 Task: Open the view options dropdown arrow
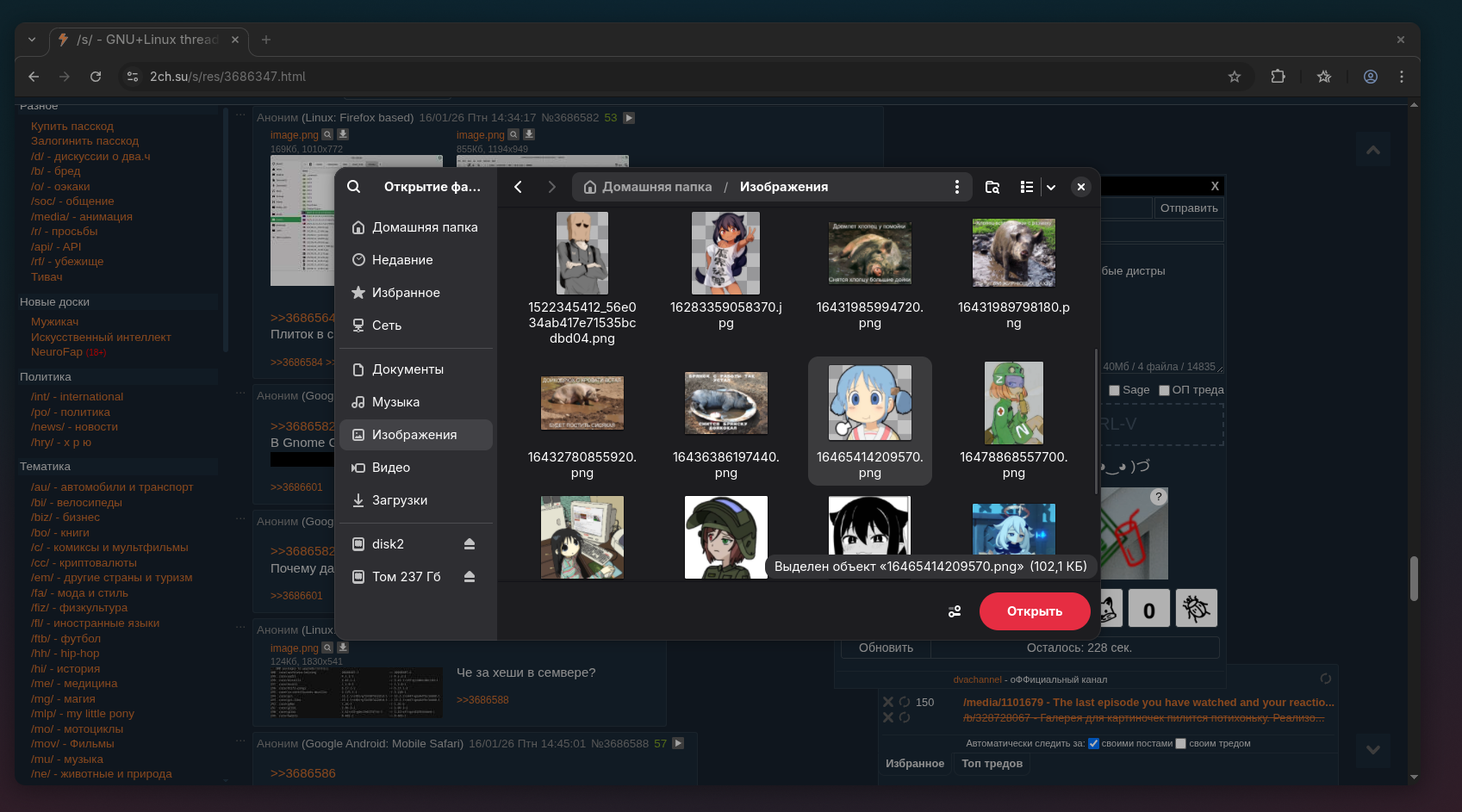[1051, 187]
